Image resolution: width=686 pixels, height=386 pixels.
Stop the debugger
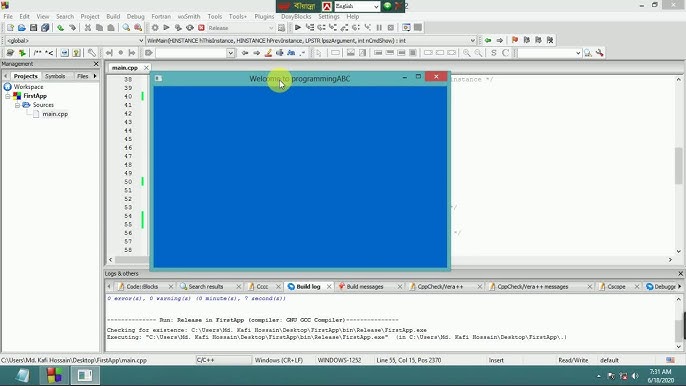(391, 28)
